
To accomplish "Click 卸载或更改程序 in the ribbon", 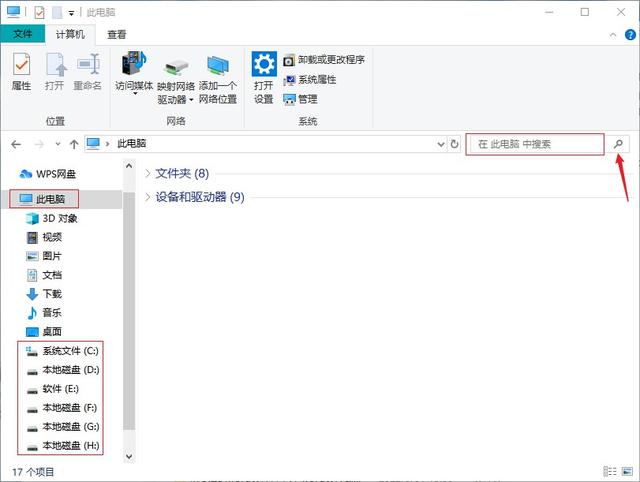I will 324,60.
